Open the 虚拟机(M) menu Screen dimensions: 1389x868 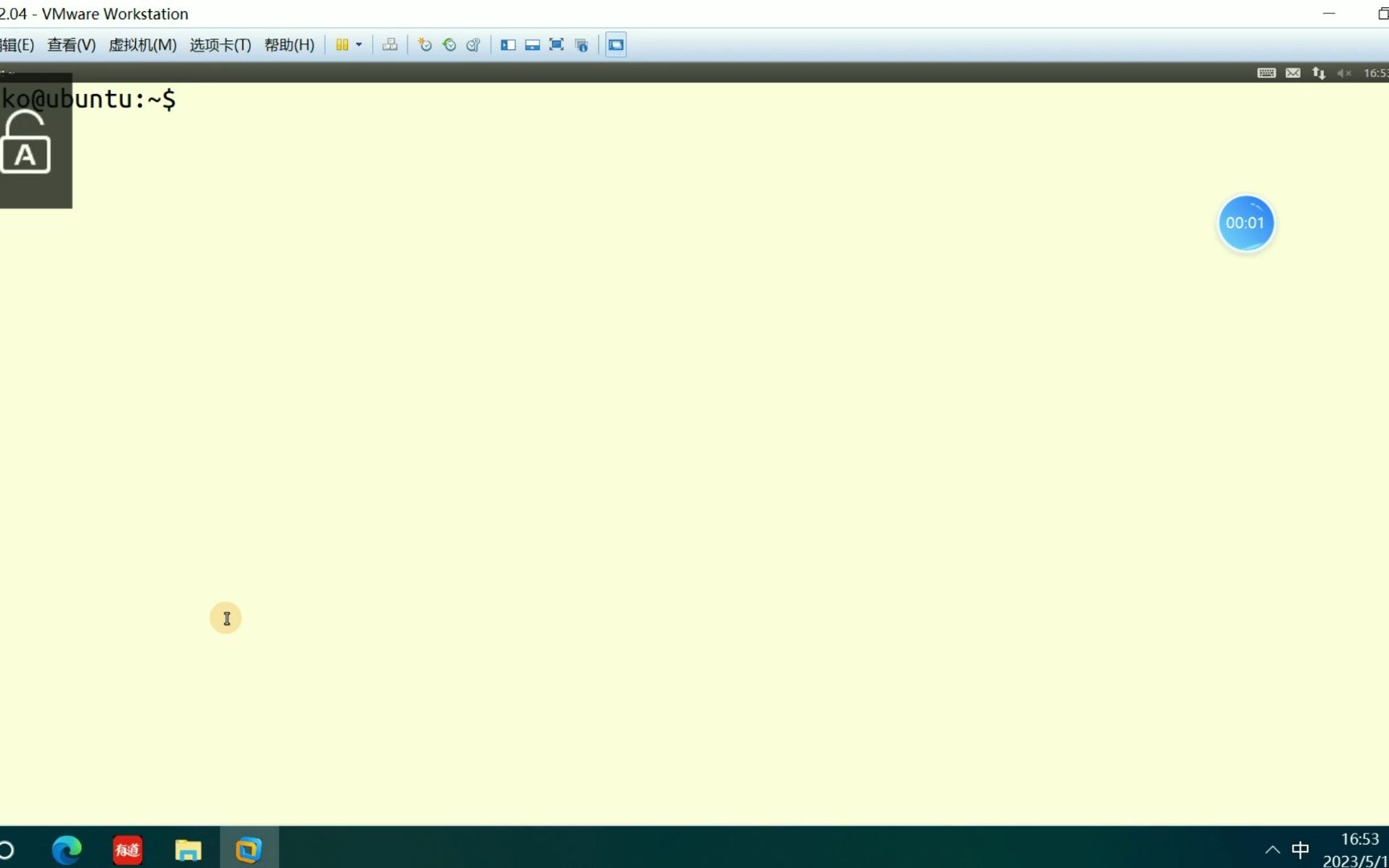click(141, 45)
